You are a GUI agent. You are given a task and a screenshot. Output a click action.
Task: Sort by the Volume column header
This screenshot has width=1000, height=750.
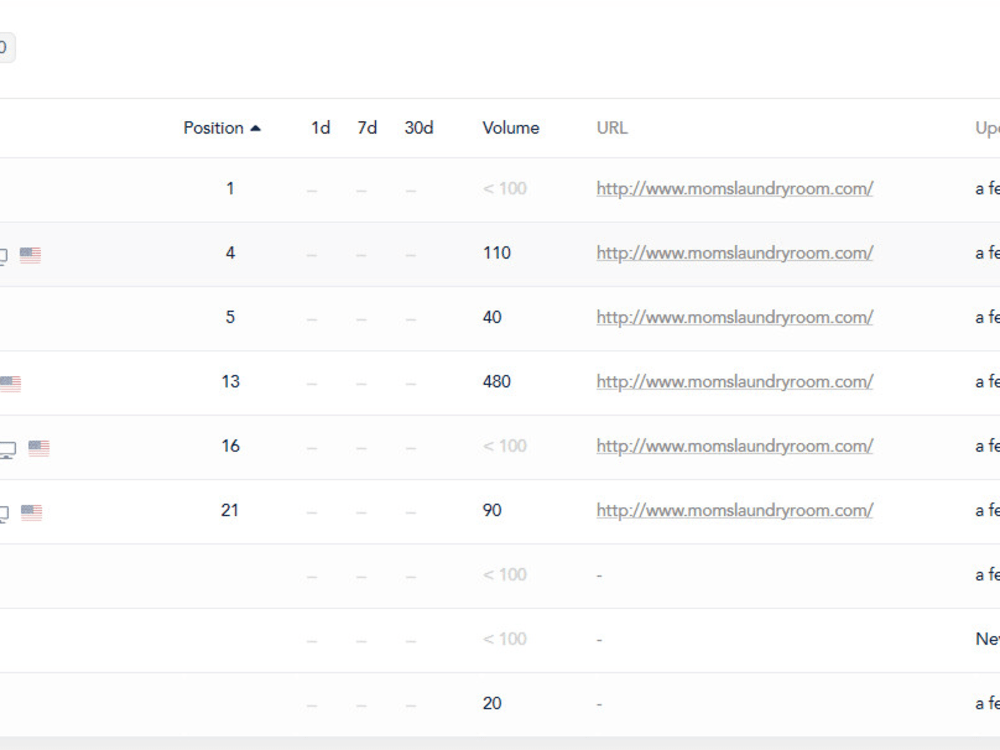tap(510, 128)
